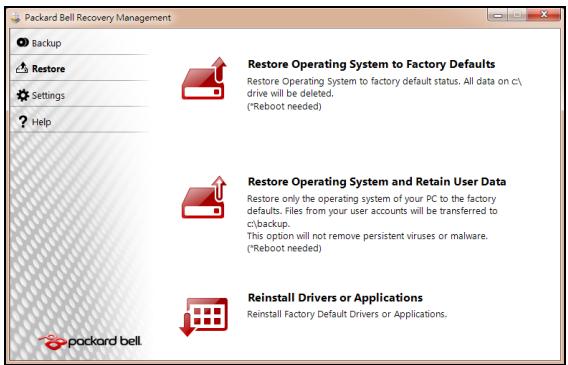Screen dimensions: 568x365
Task: Close the Recovery Management window
Action: click(543, 15)
